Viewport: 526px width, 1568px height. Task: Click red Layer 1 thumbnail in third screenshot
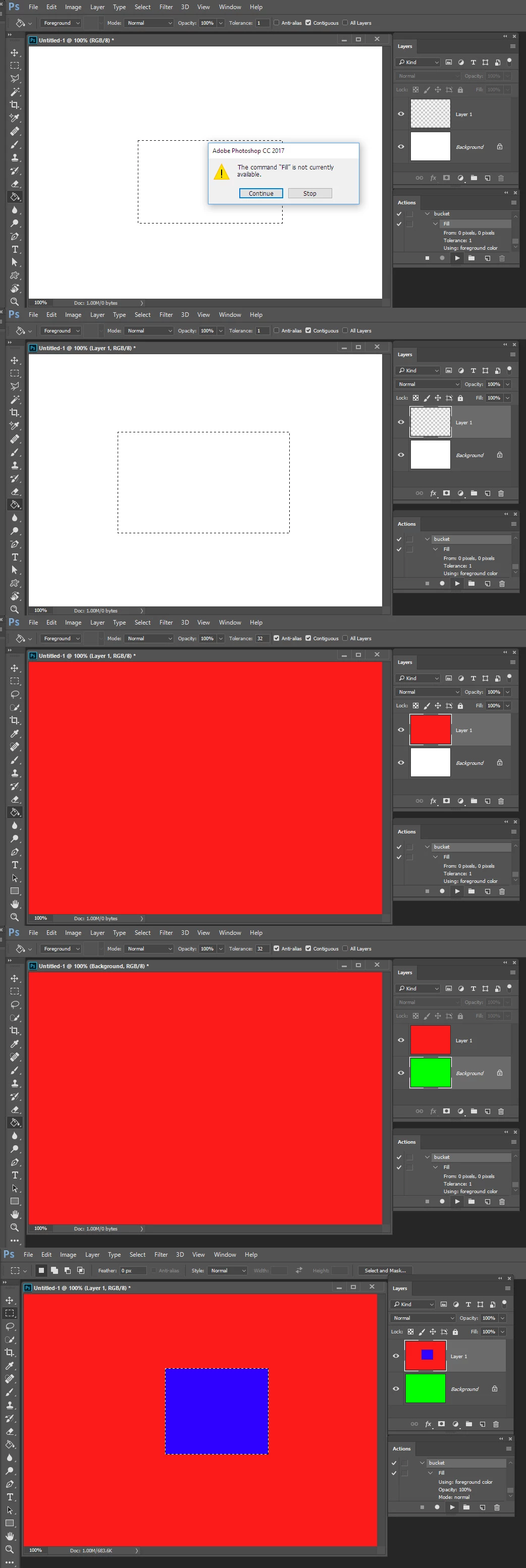tap(431, 730)
